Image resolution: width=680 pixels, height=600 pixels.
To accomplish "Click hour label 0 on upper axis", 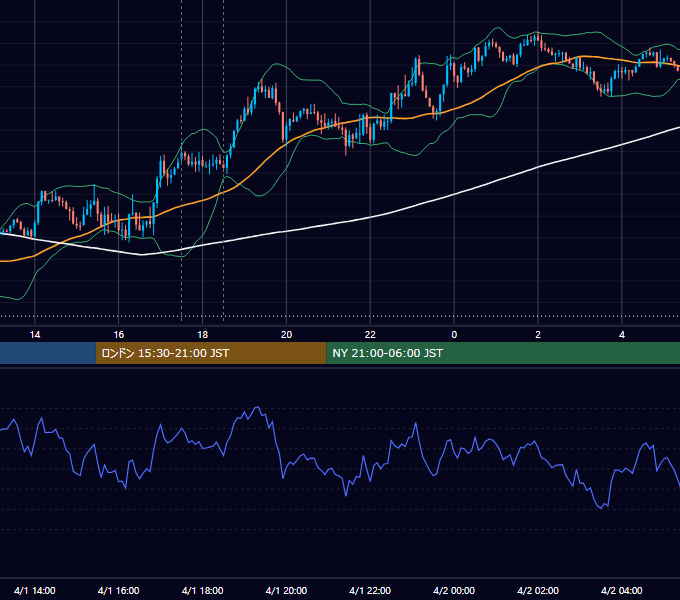I will [454, 335].
